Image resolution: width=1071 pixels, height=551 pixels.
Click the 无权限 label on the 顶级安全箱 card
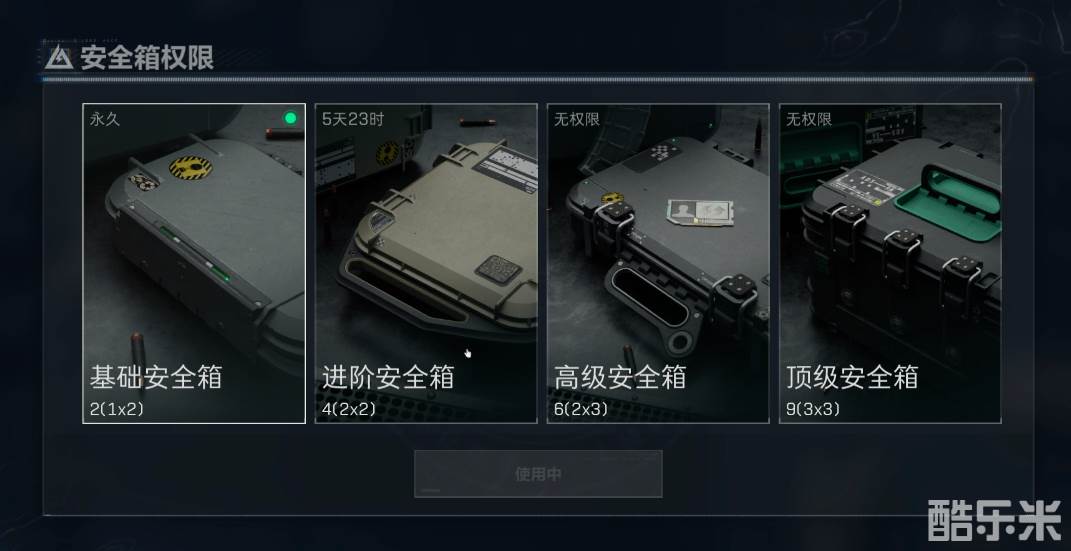pyautogui.click(x=809, y=119)
